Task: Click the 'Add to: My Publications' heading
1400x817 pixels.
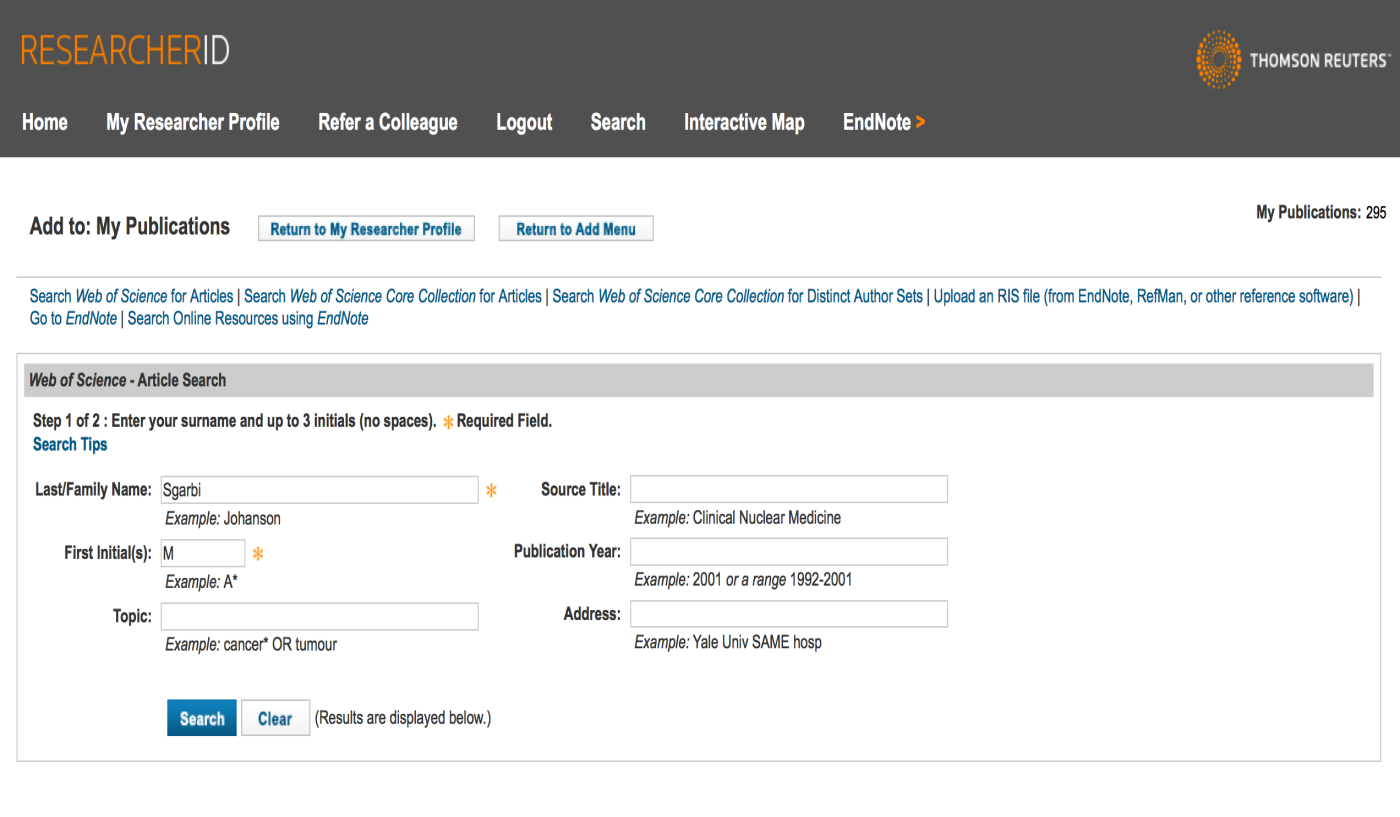Action: click(x=130, y=227)
